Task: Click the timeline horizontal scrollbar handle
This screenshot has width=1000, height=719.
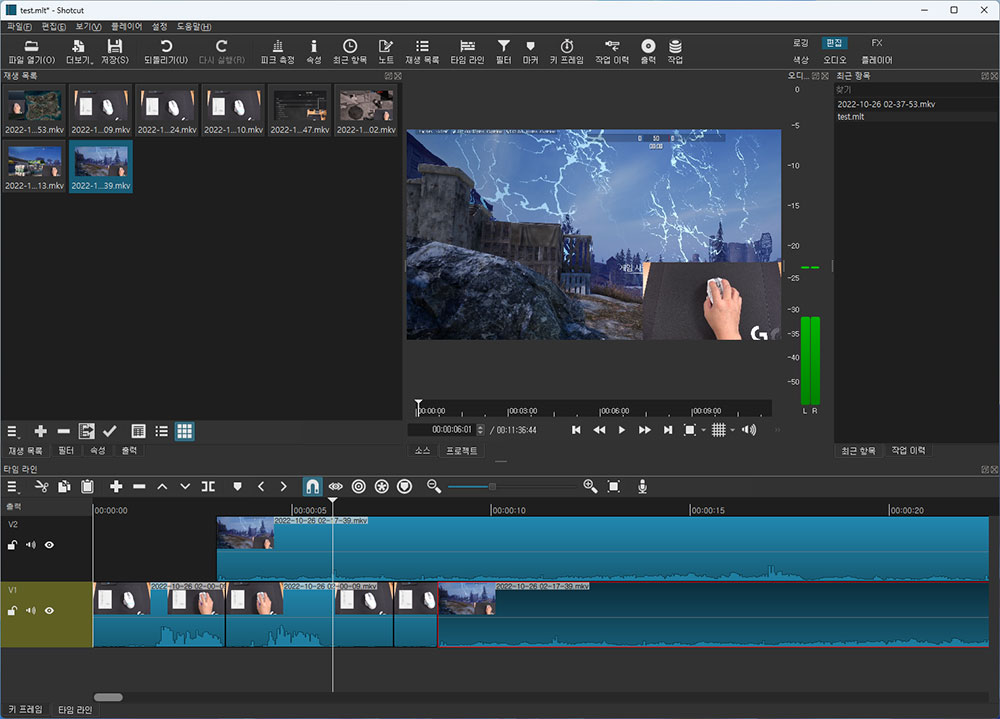Action: tap(108, 697)
